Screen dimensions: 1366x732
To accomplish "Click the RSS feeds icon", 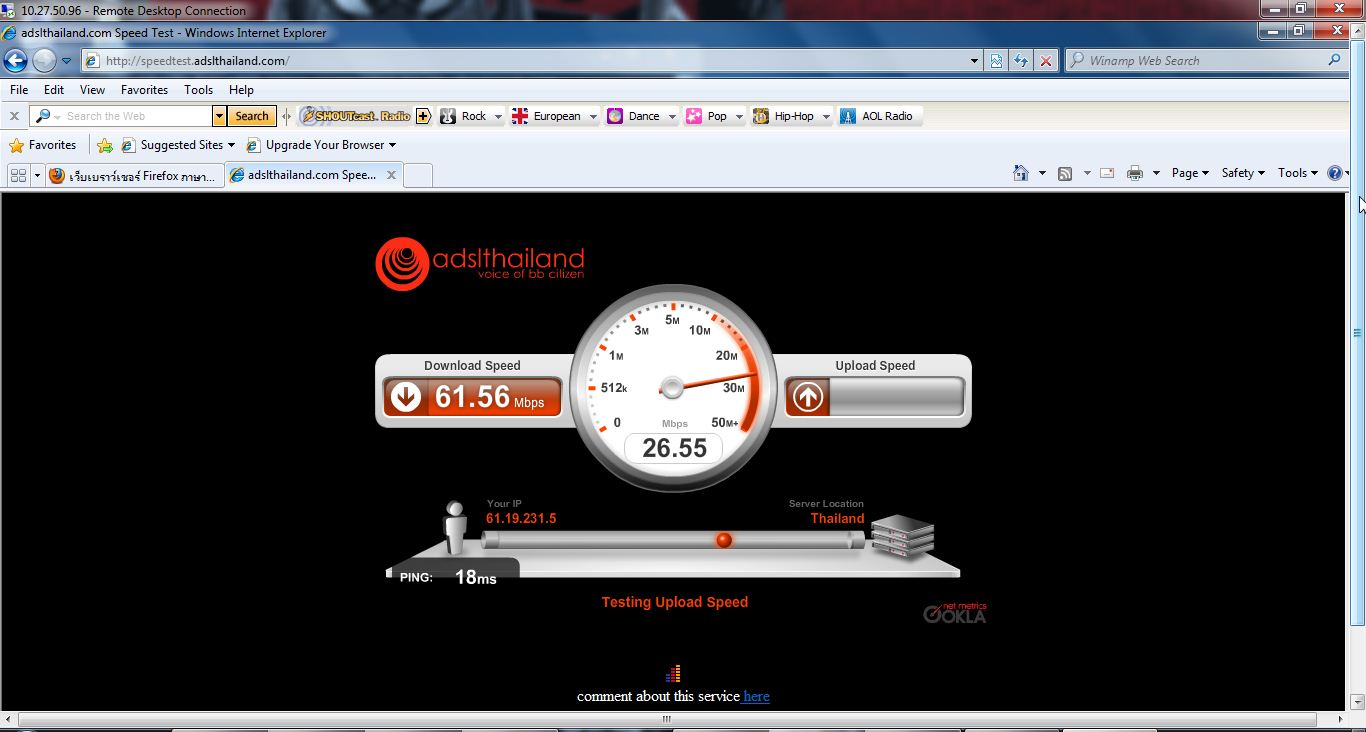I will tap(1065, 173).
